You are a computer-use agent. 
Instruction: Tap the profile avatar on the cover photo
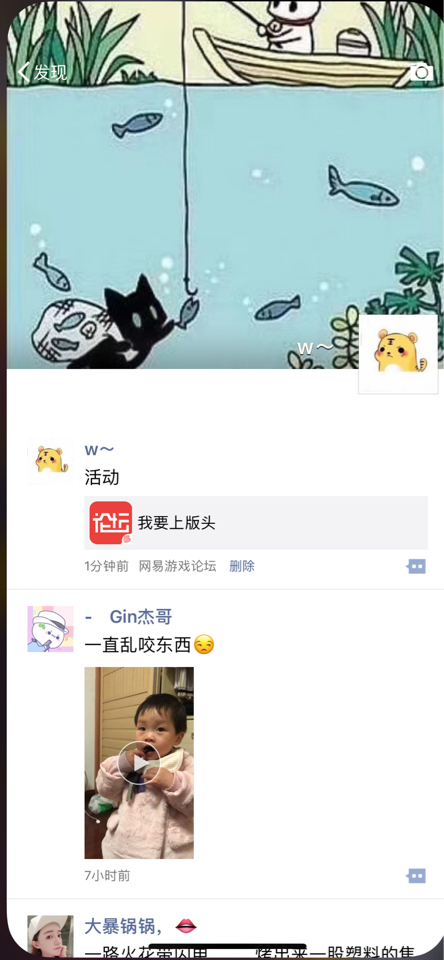(398, 354)
